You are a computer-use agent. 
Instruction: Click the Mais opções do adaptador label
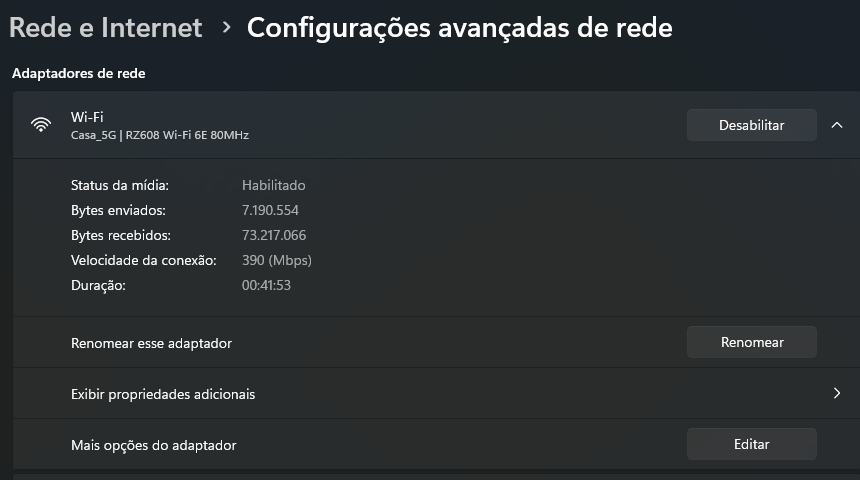click(154, 445)
